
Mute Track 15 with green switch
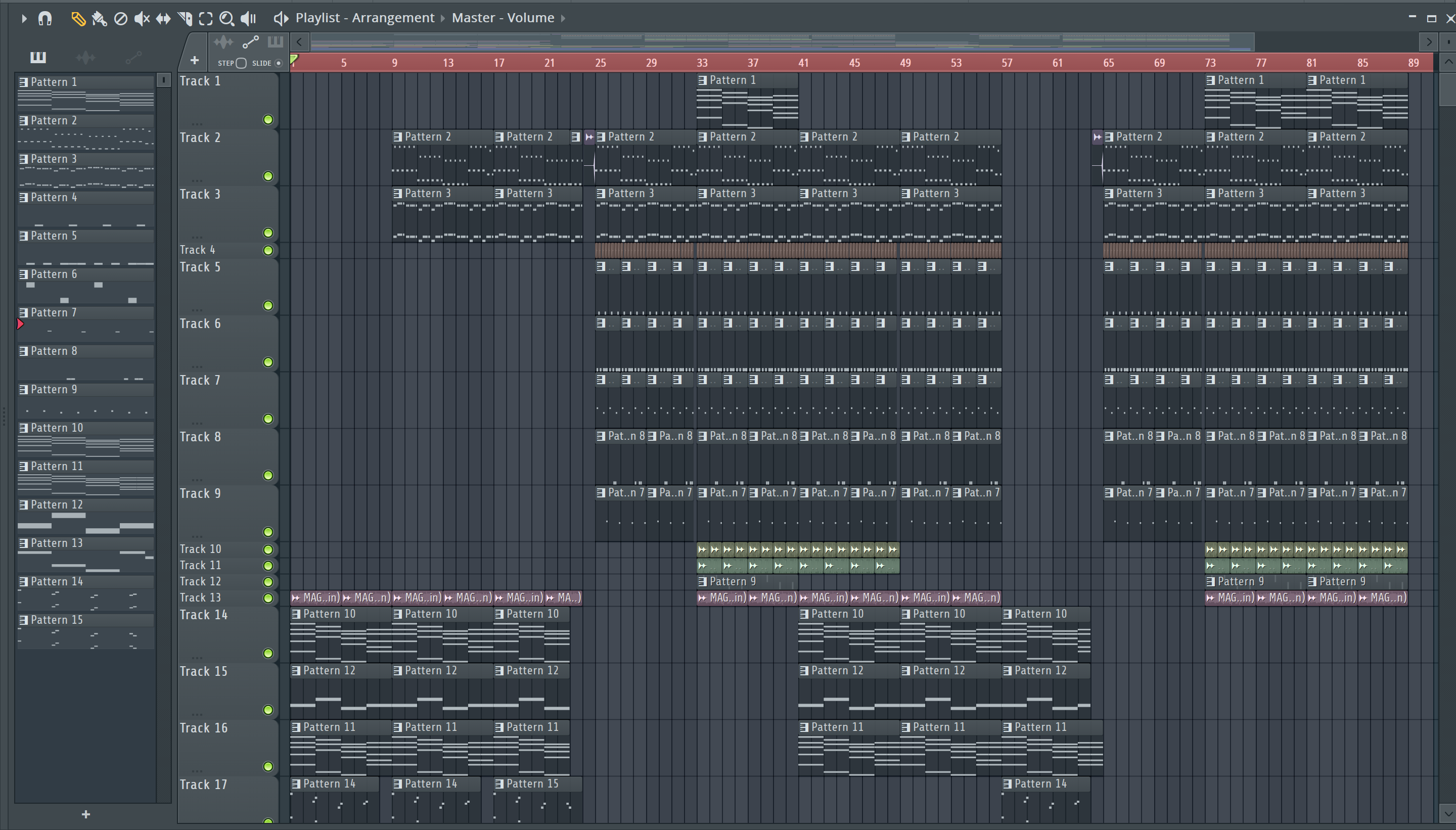[268, 709]
